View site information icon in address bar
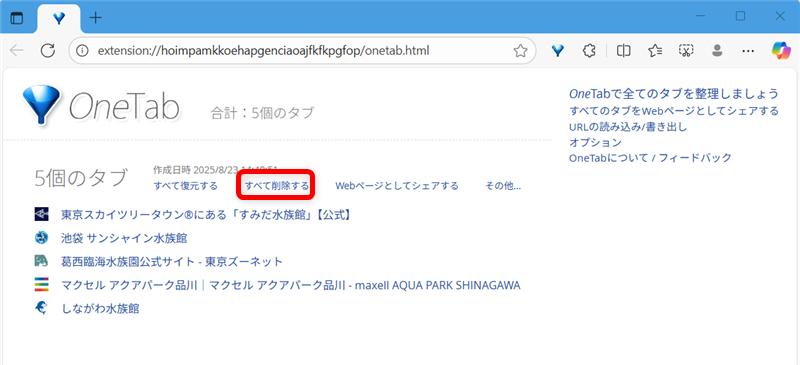 (x=82, y=50)
